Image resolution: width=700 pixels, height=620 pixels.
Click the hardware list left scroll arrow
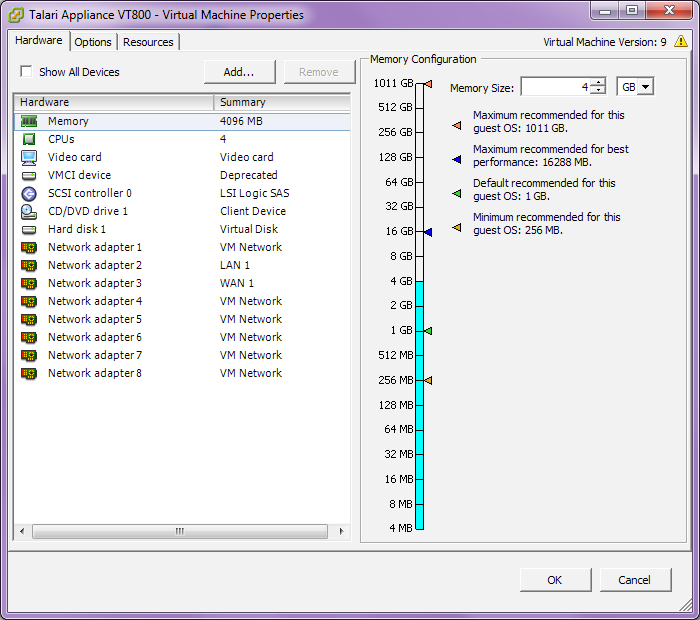22,531
